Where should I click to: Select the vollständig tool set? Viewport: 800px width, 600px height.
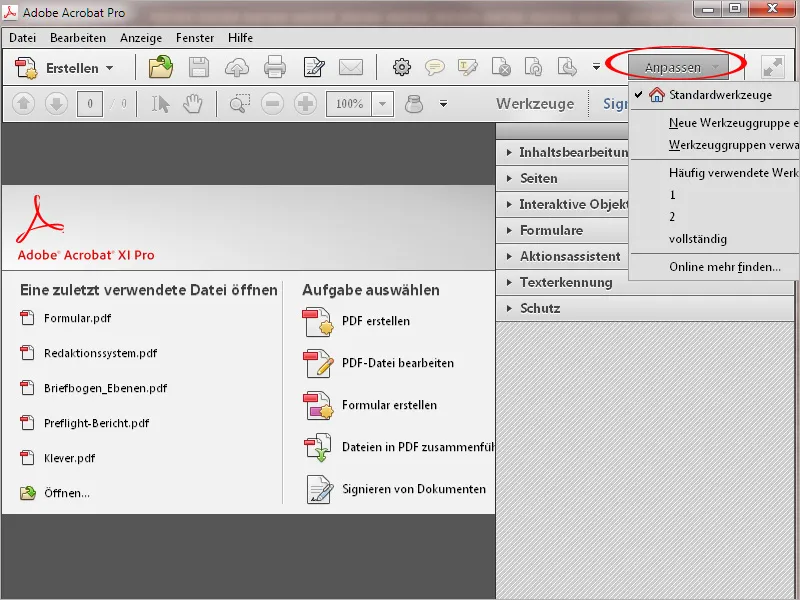point(715,239)
